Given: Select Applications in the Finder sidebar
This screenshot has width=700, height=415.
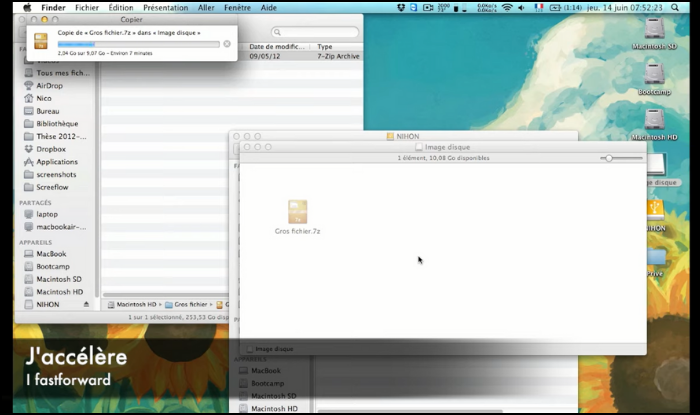Looking at the screenshot, I should coord(56,162).
